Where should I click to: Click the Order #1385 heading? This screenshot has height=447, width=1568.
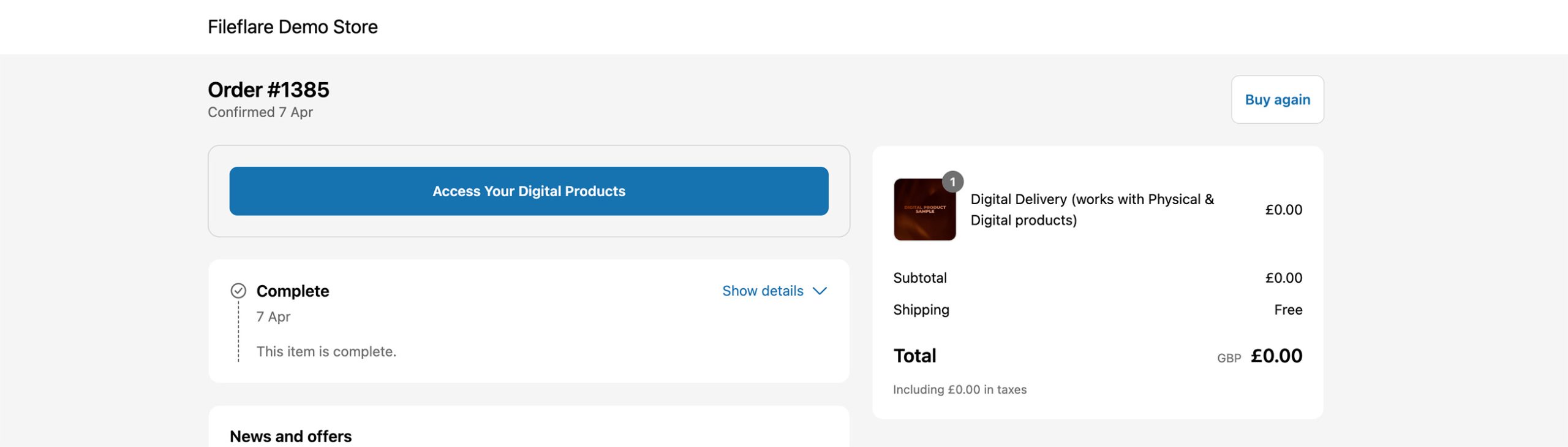coord(268,90)
